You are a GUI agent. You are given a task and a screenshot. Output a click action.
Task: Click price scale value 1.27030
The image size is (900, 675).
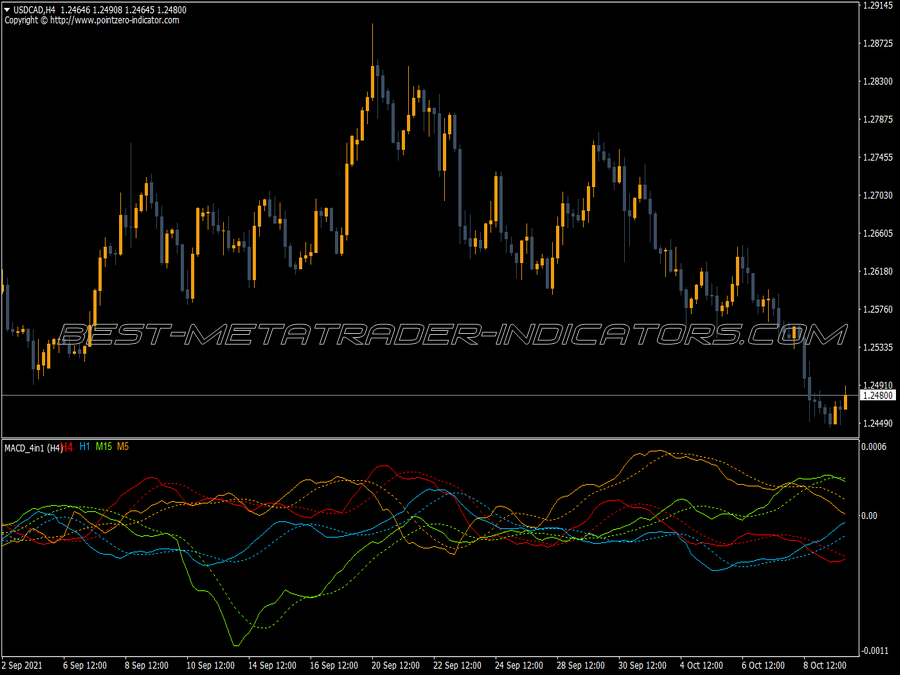click(x=878, y=195)
